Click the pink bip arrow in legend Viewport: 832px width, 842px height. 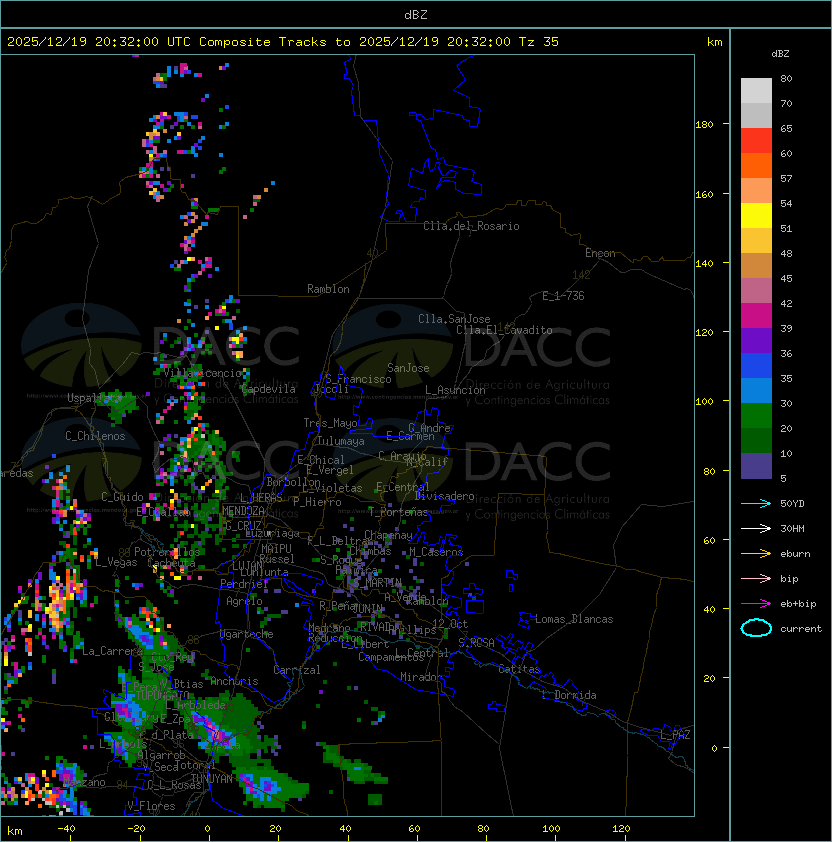point(756,578)
